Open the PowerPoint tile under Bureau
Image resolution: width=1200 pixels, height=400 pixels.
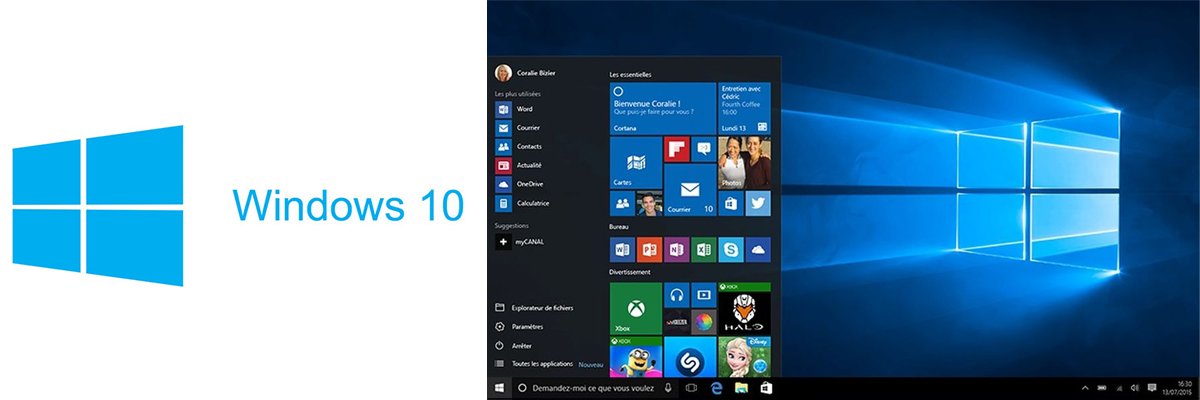click(648, 249)
